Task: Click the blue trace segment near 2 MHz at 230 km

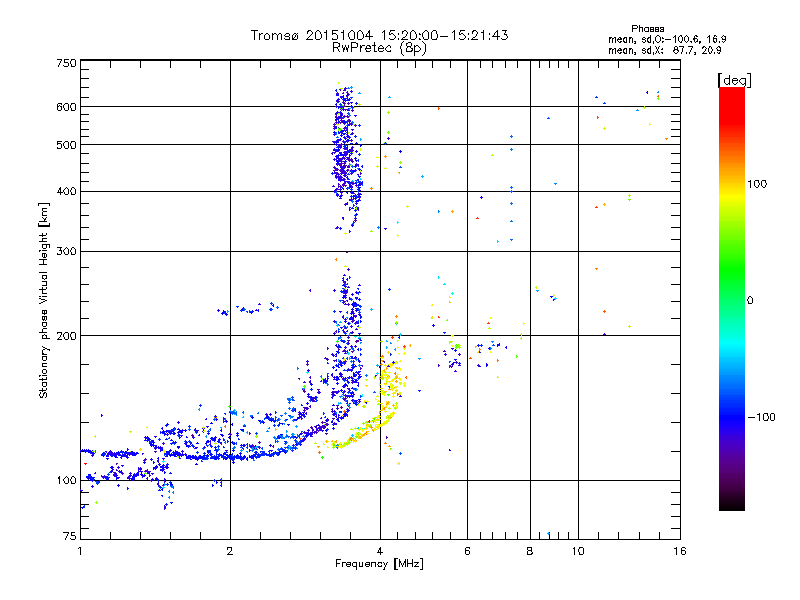Action: [248, 309]
